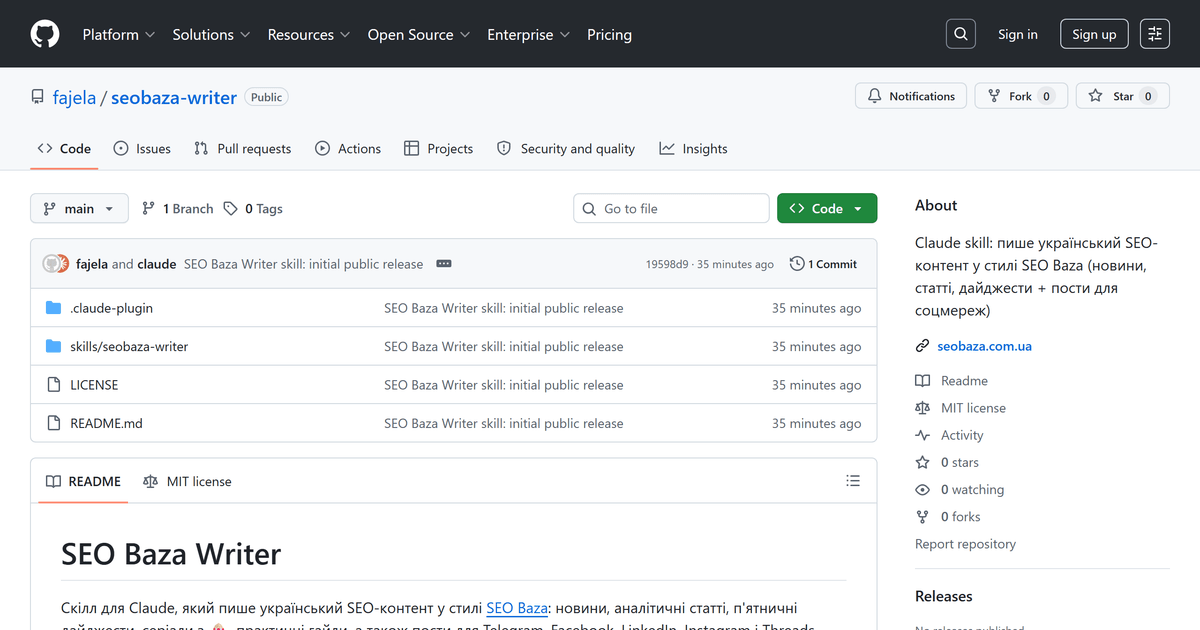Open fajela owner profile link

coord(74,97)
